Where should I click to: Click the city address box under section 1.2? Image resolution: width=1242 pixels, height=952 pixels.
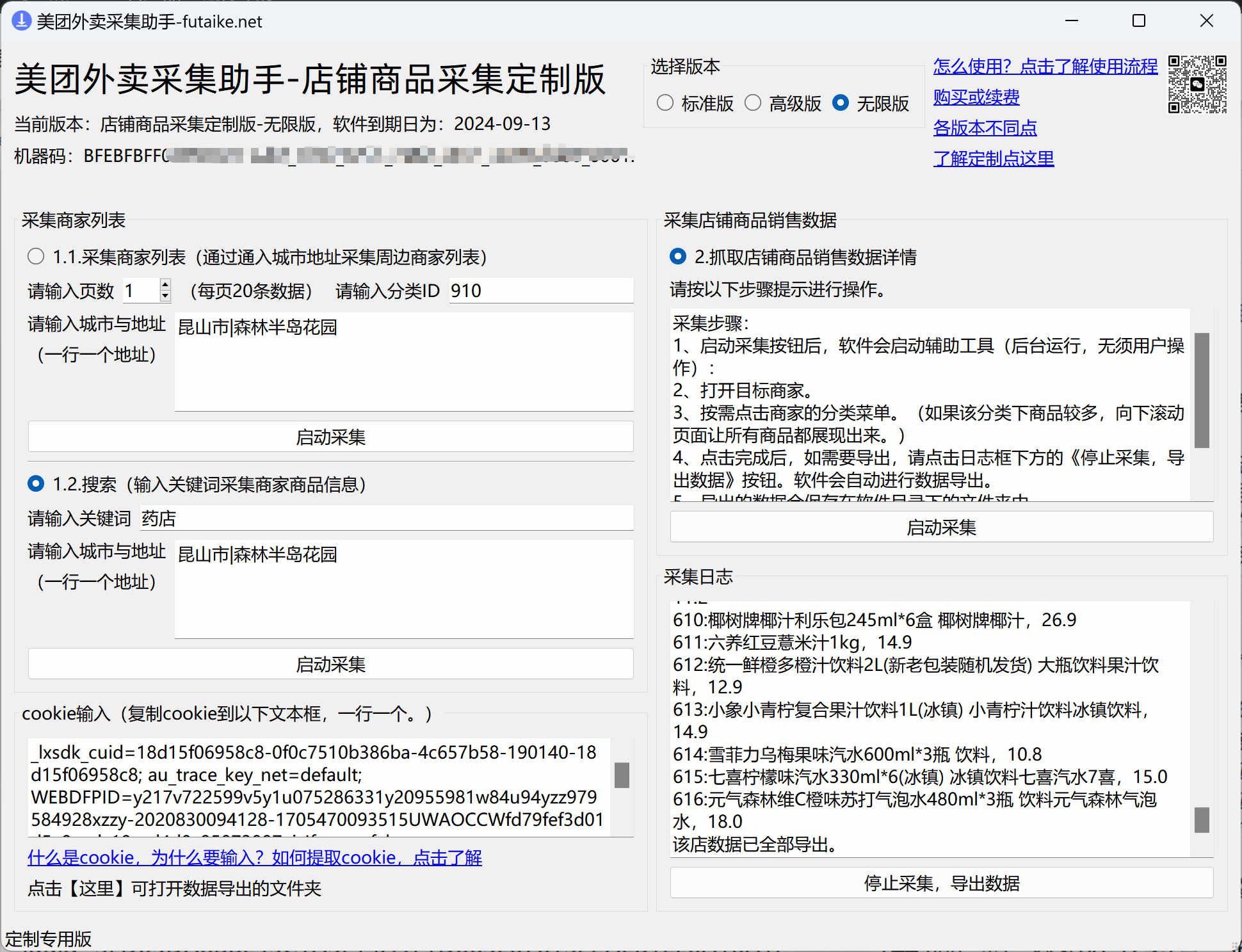click(x=404, y=588)
